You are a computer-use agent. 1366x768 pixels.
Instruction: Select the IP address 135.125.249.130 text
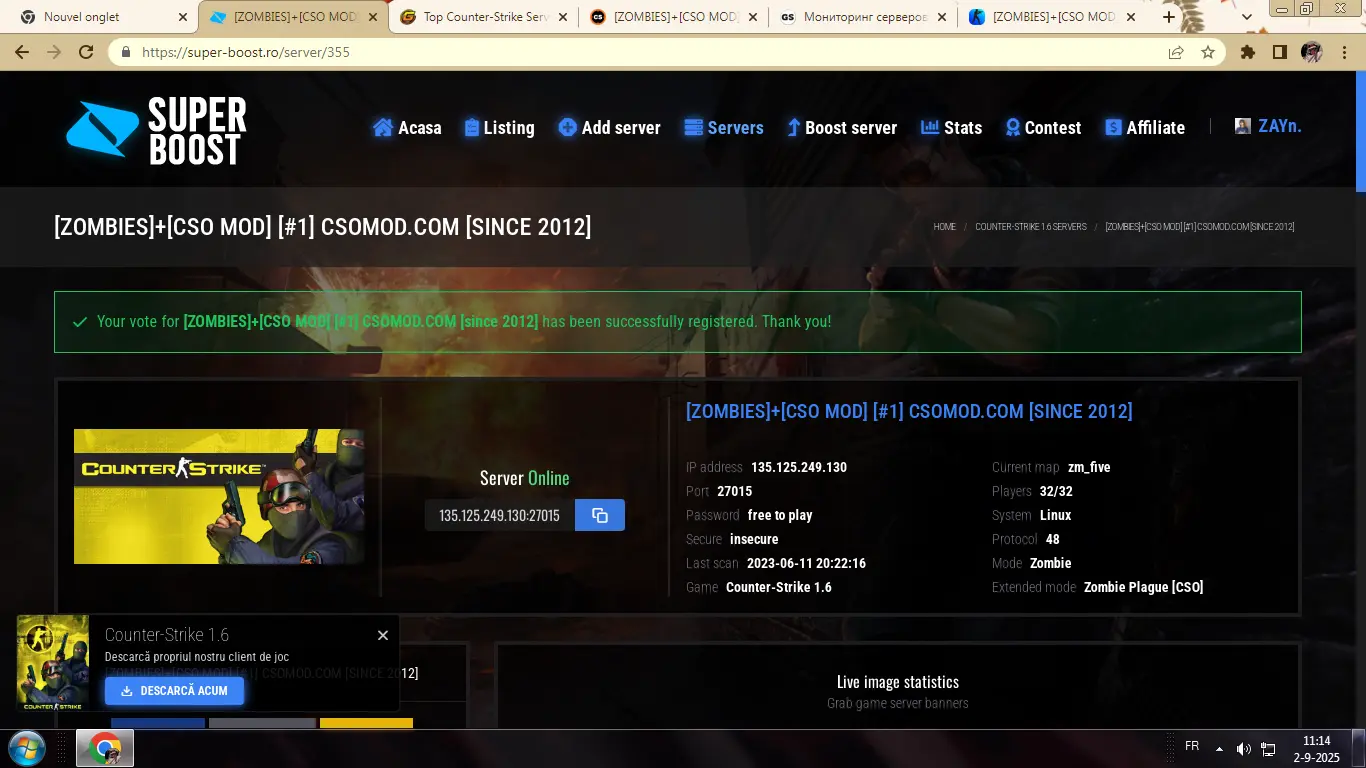coord(799,467)
